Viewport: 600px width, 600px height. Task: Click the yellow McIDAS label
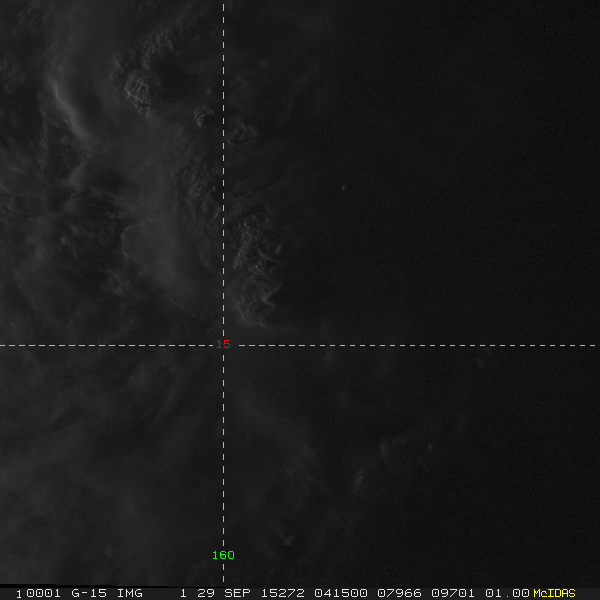pyautogui.click(x=554, y=593)
